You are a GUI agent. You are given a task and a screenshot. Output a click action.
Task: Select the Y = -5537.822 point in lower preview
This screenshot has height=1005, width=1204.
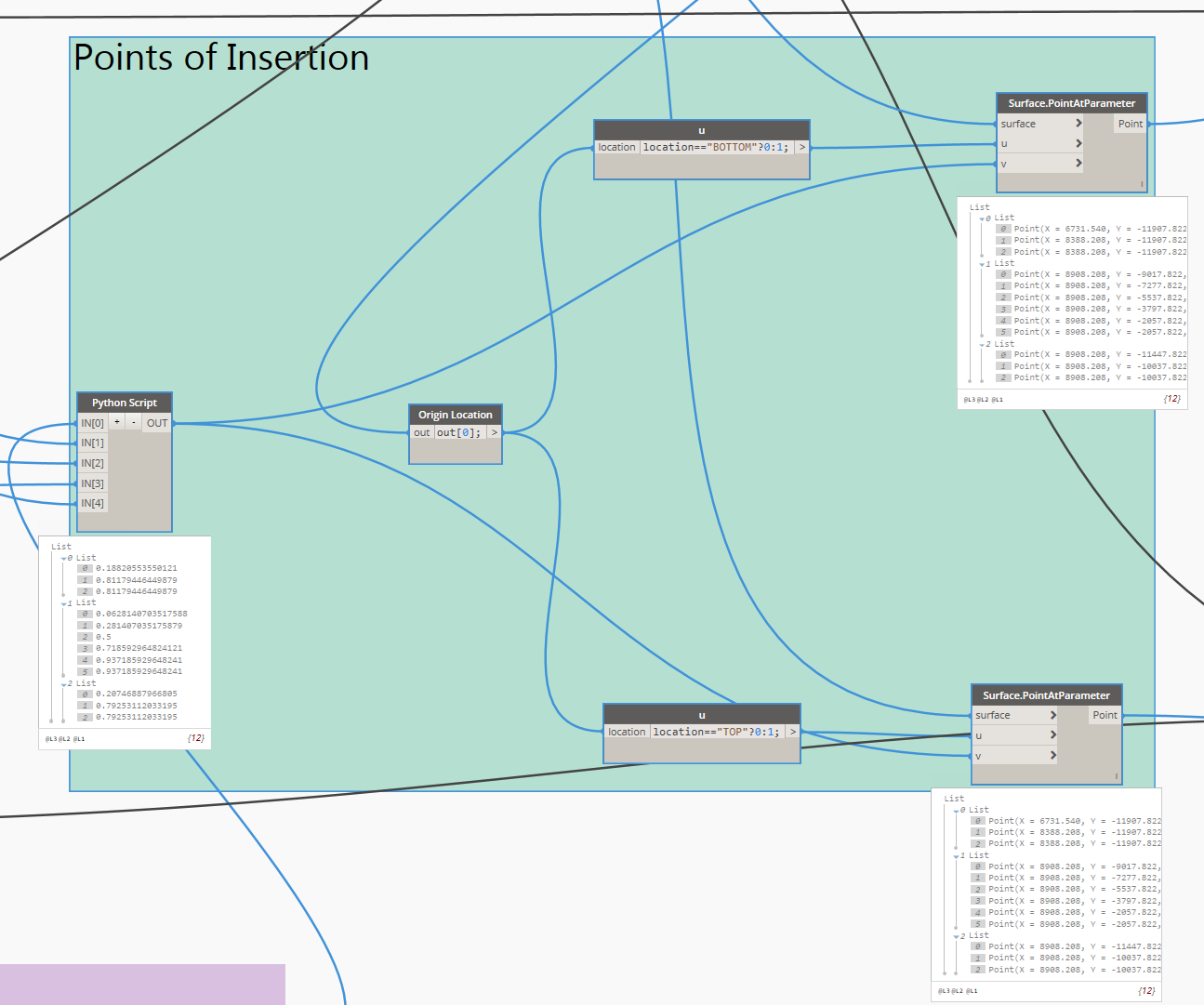click(1075, 890)
